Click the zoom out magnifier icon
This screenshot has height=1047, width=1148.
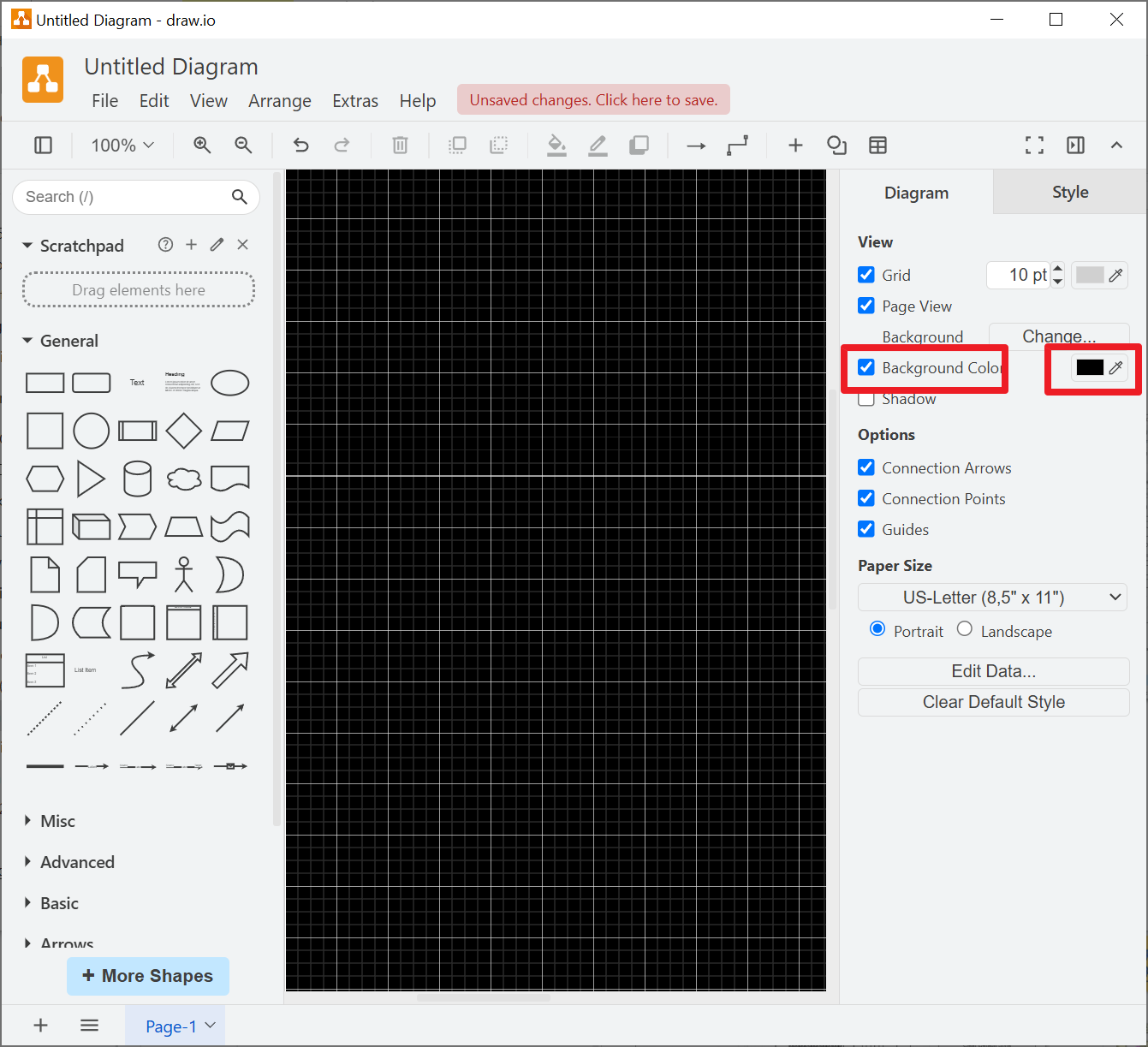[x=243, y=146]
